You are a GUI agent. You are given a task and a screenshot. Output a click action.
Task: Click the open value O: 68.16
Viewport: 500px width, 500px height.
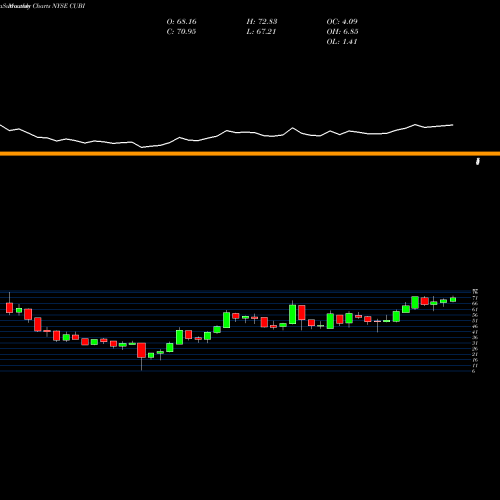tap(181, 22)
